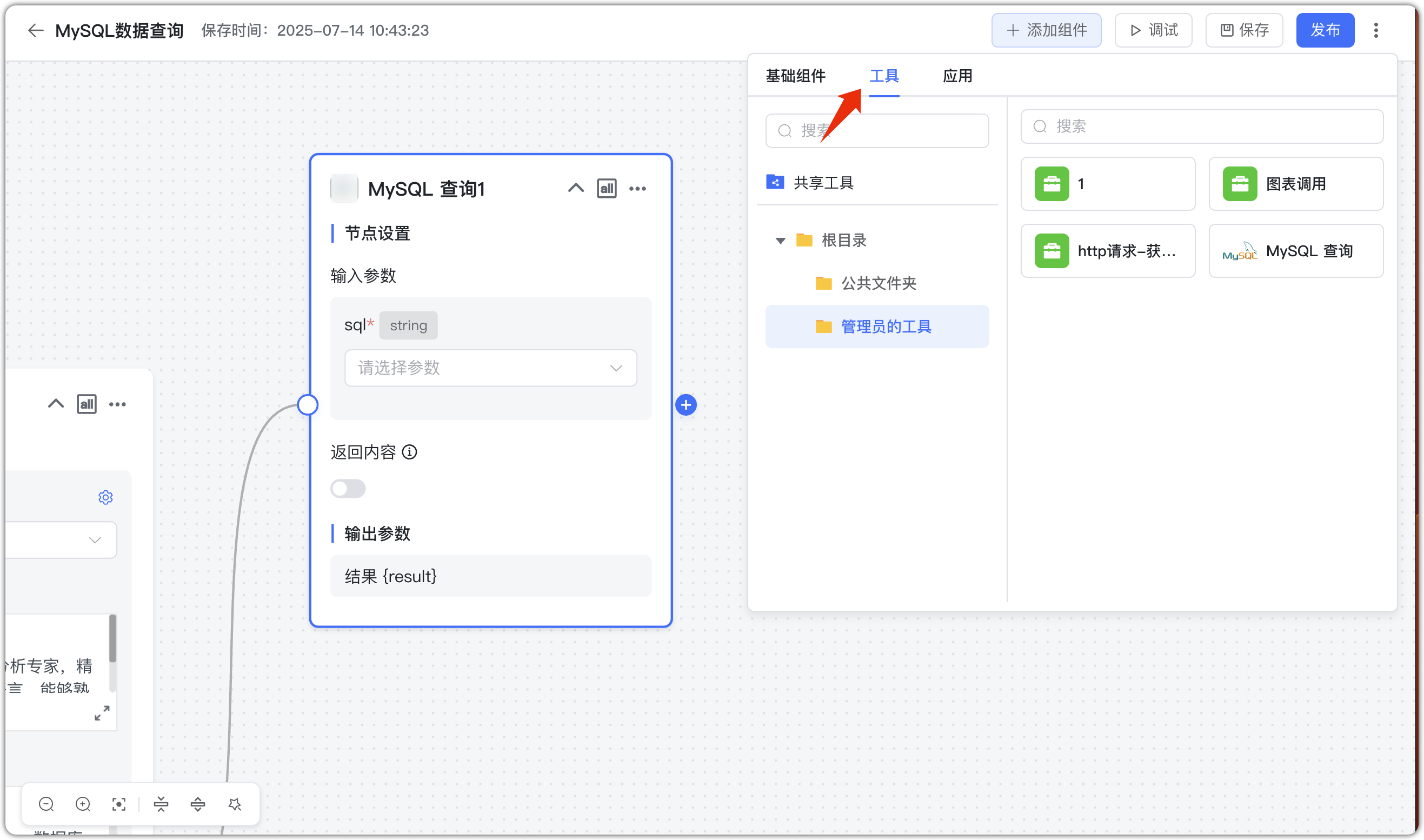This screenshot has height=840, width=1424.
Task: Publish the workflow with 发布
Action: 1325,30
